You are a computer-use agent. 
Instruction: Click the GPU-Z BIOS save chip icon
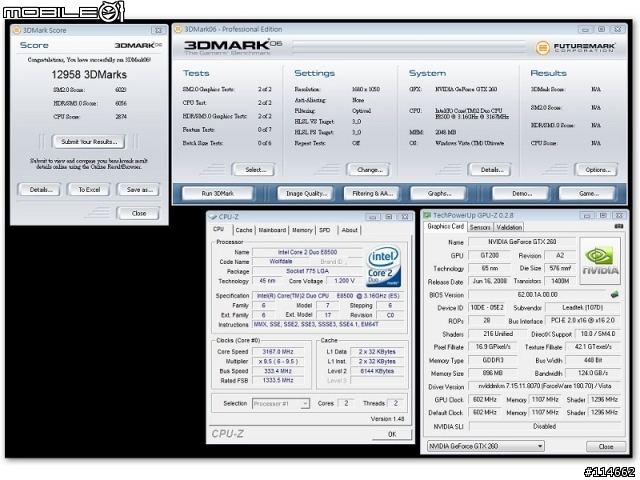click(614, 294)
